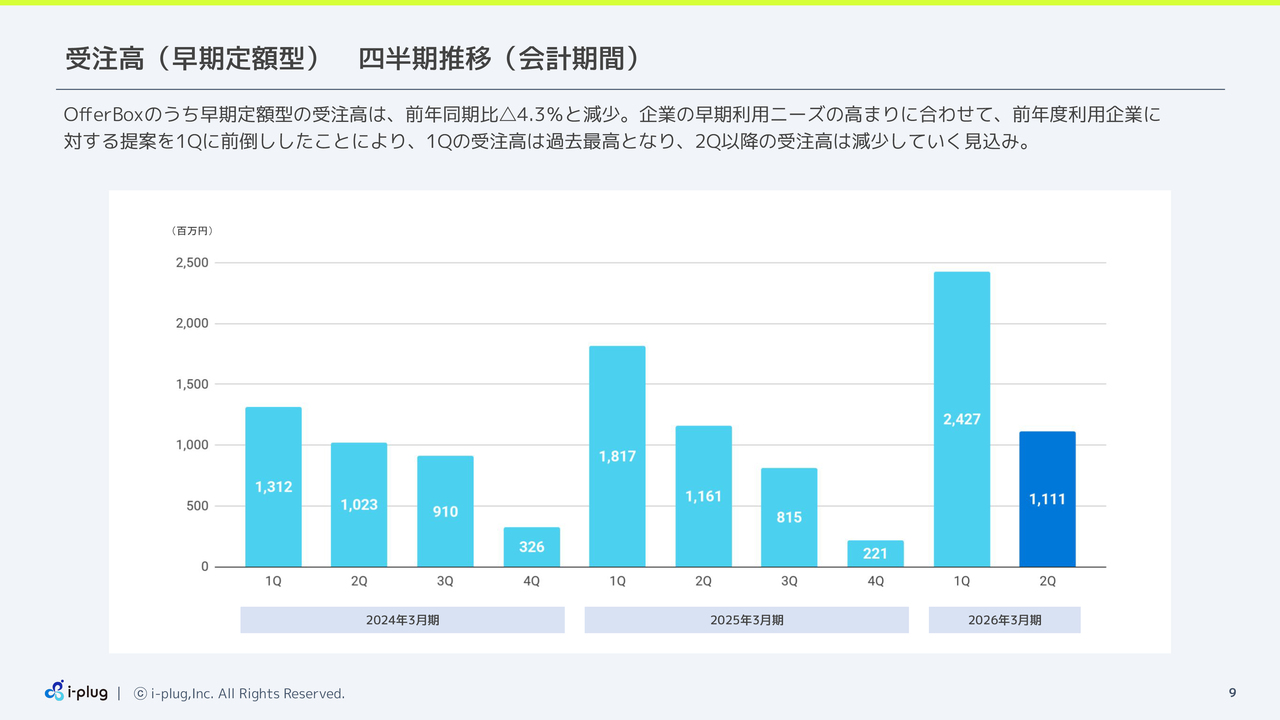Click the page number 9
Image resolution: width=1280 pixels, height=720 pixels.
[x=1232, y=693]
